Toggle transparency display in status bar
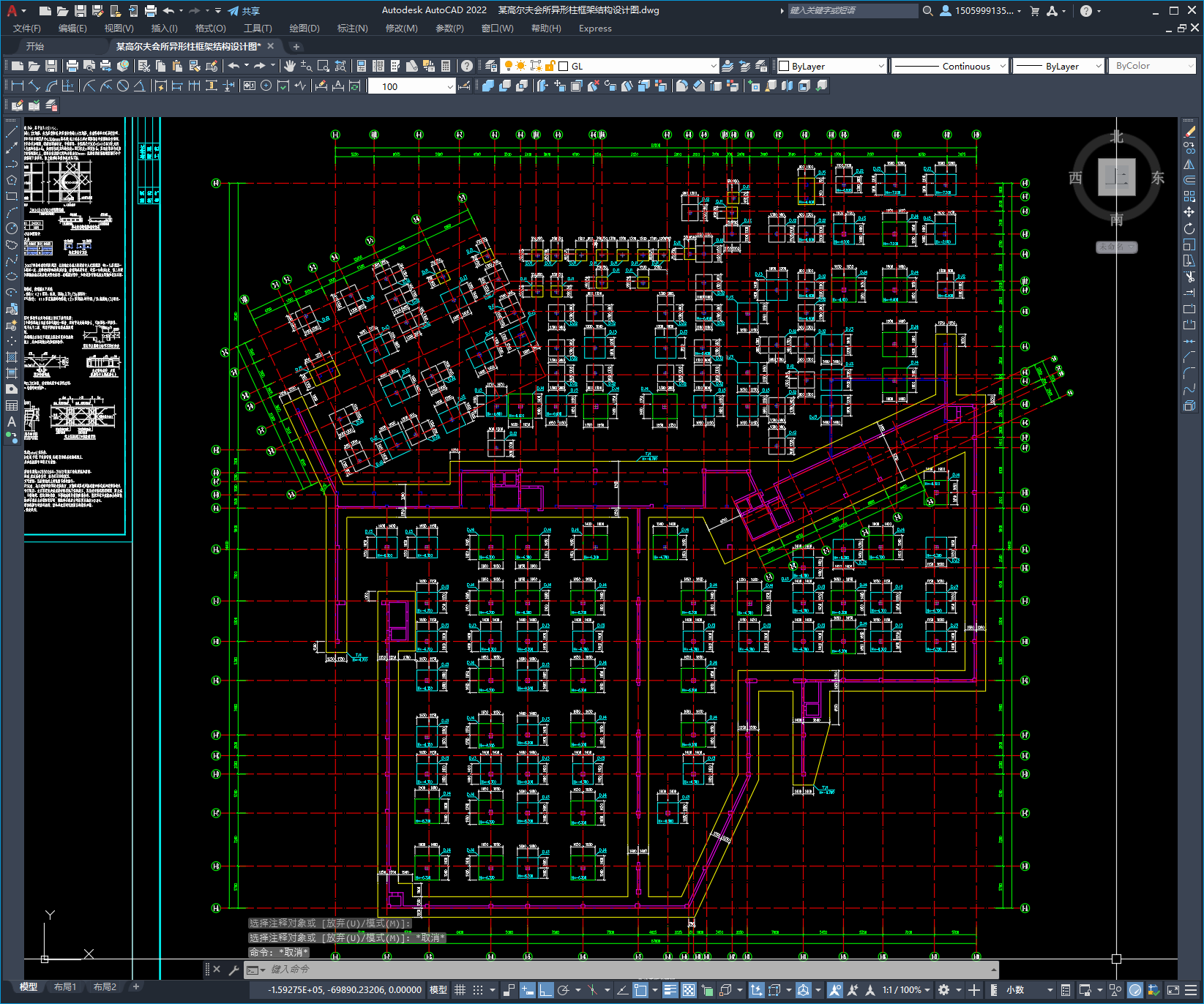 (689, 989)
